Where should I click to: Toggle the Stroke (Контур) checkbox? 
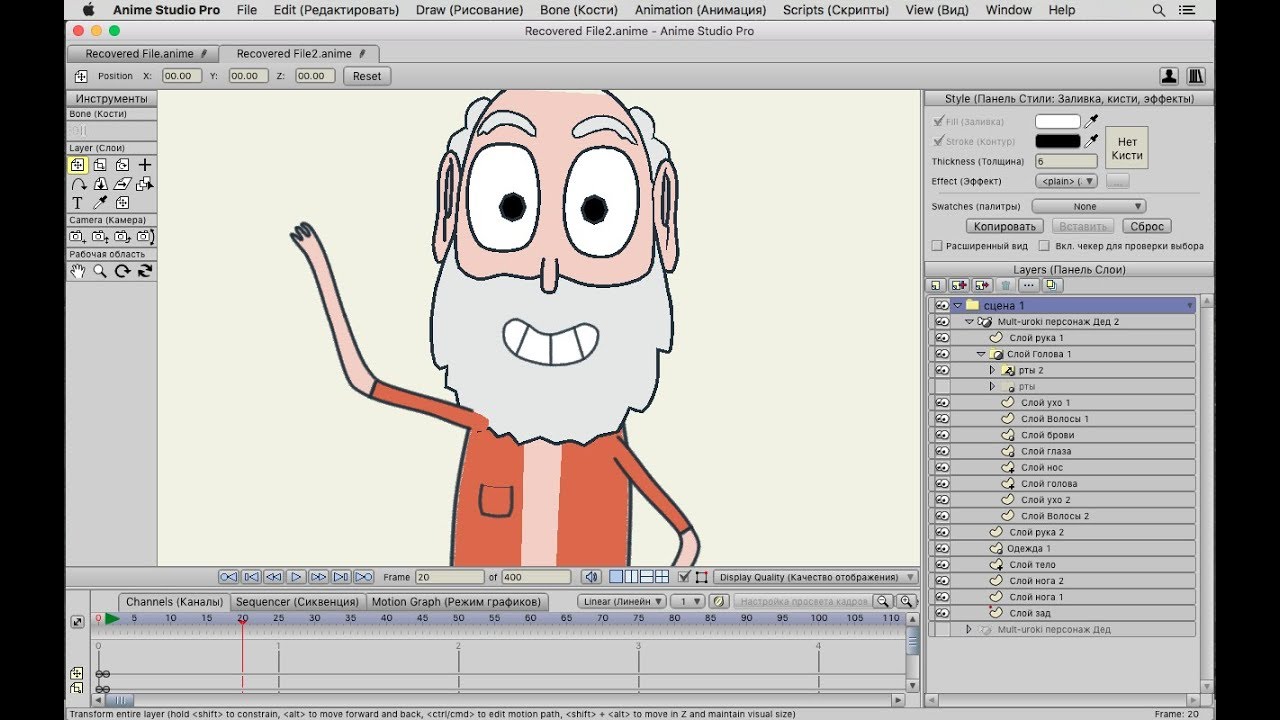pos(938,141)
